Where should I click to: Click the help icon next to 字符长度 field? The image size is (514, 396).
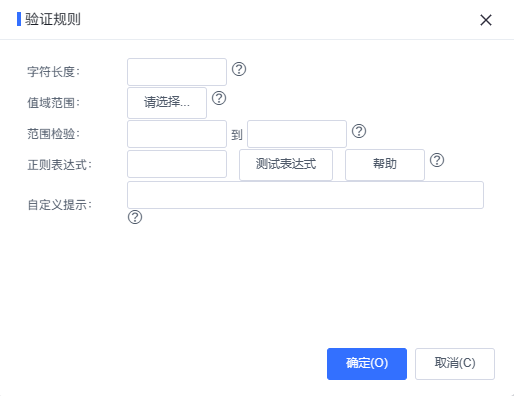pyautogui.click(x=239, y=69)
